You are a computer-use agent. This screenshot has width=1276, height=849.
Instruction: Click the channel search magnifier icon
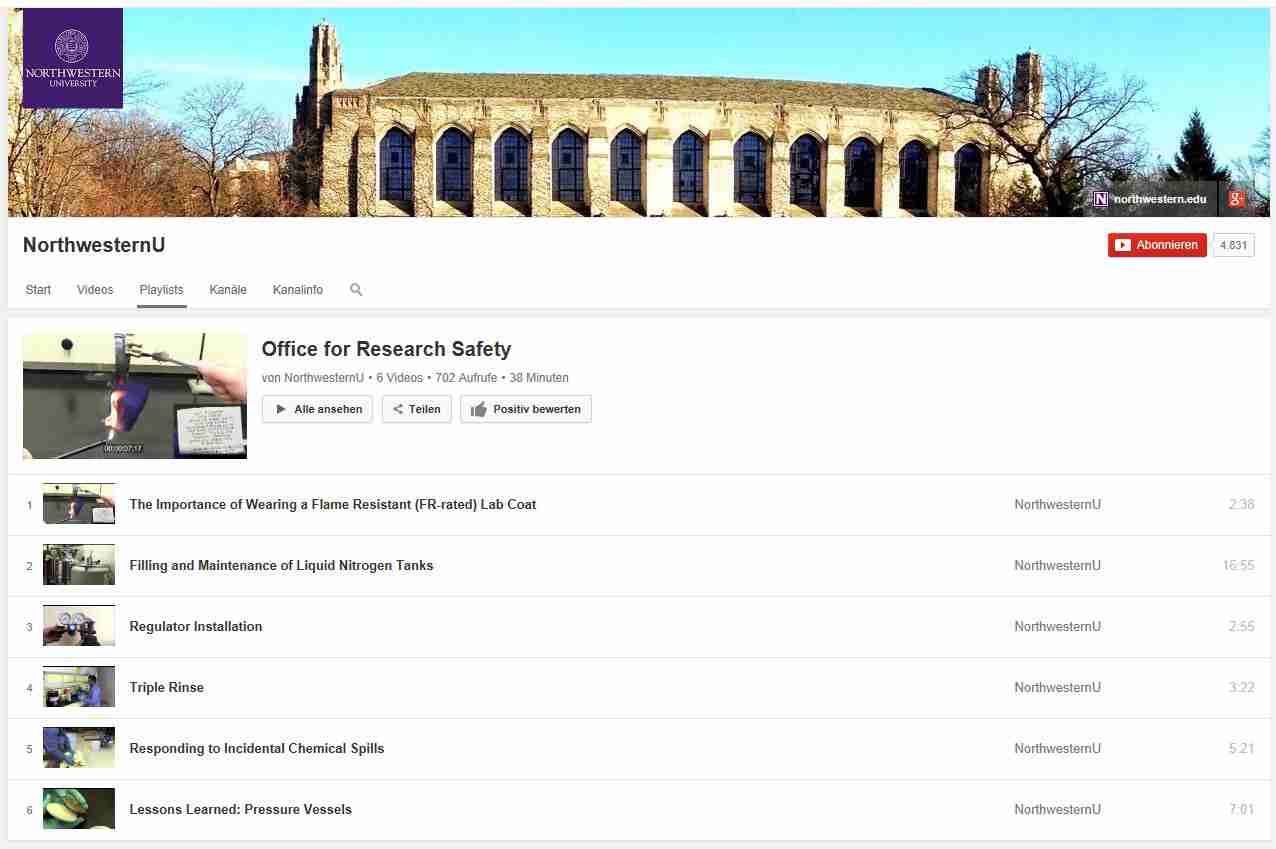coord(356,290)
